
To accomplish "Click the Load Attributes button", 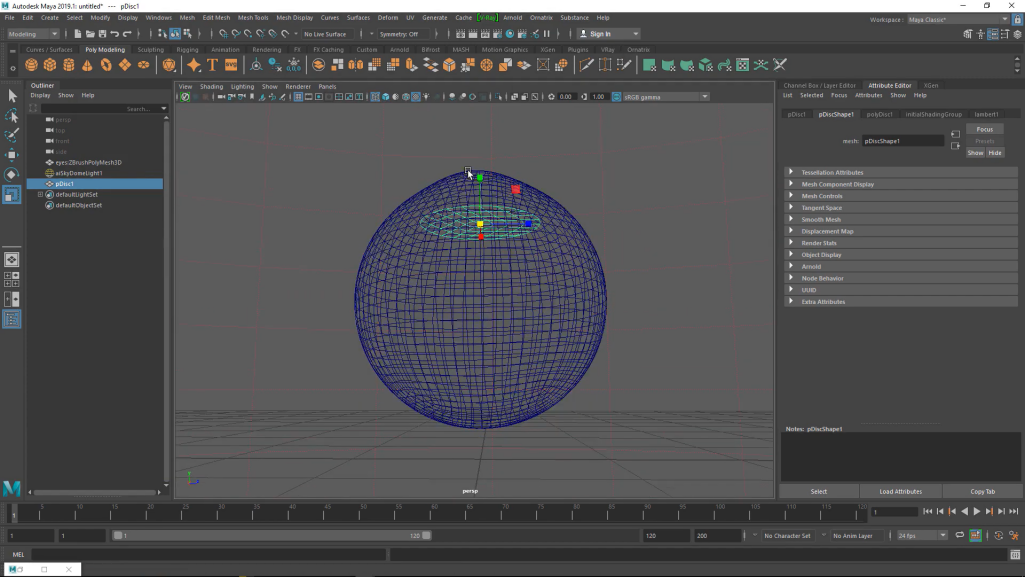I will 900,491.
